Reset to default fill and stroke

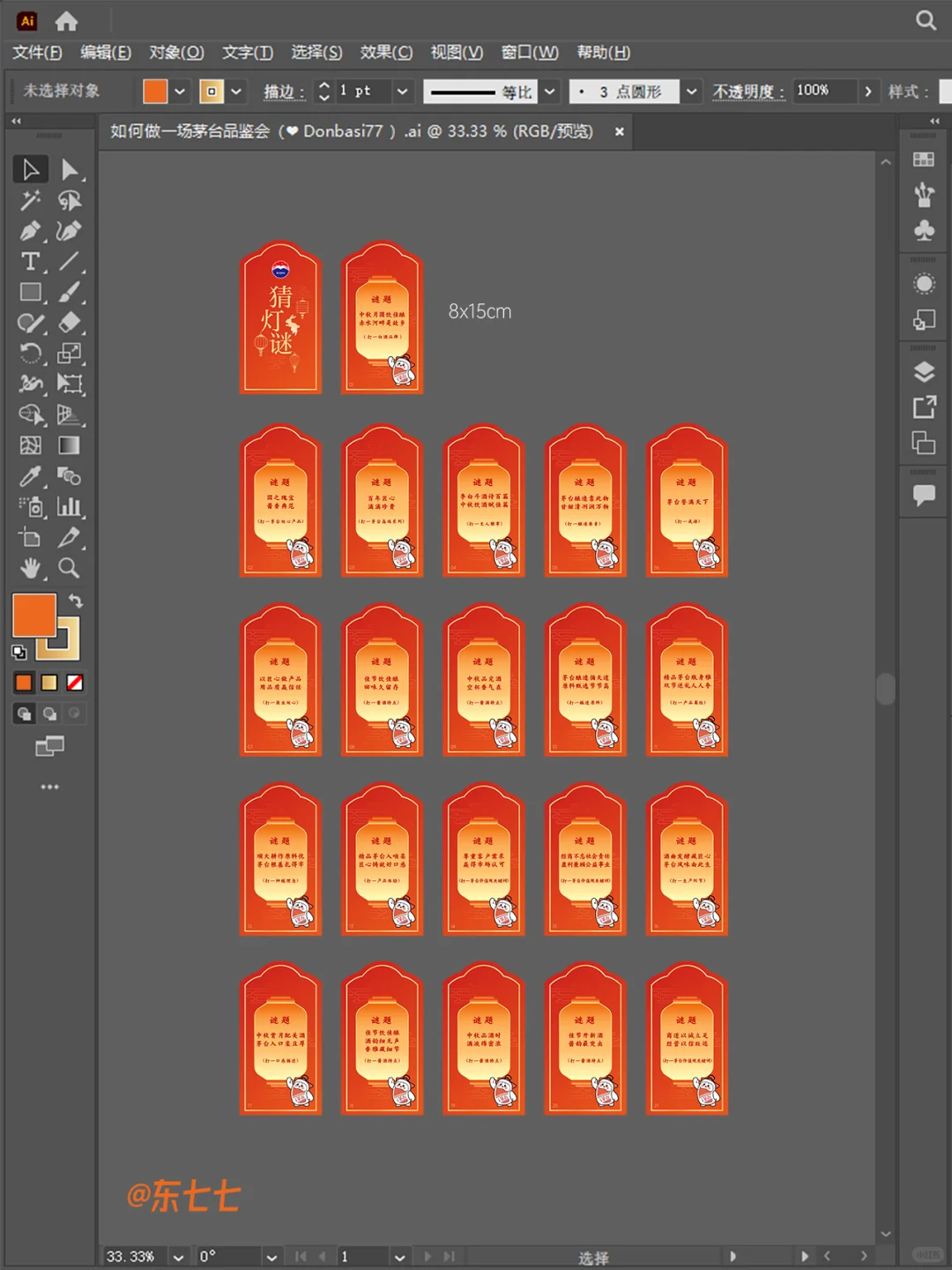[x=19, y=653]
